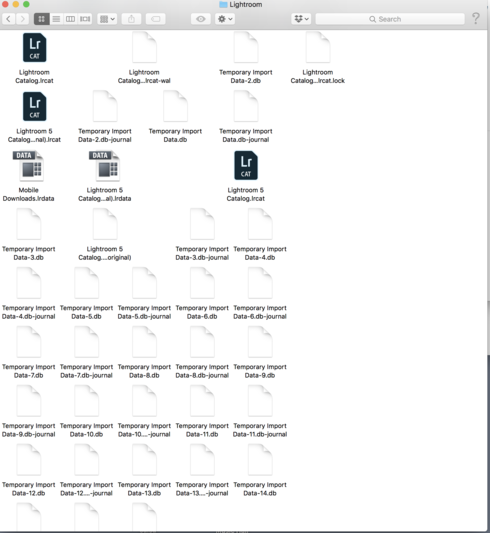
Task: Go forward with the Finder forward arrow
Action: coord(22,19)
